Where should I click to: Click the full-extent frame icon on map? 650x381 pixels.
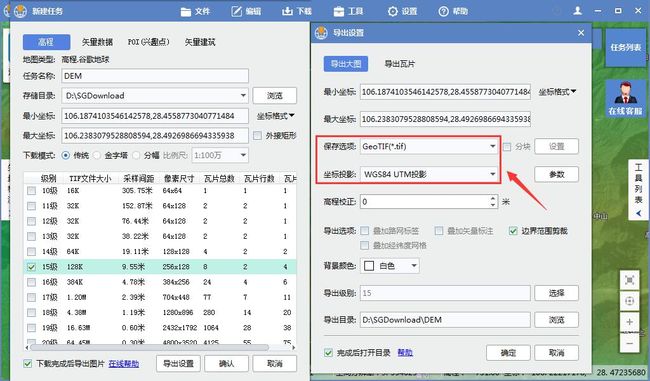pyautogui.click(x=629, y=280)
